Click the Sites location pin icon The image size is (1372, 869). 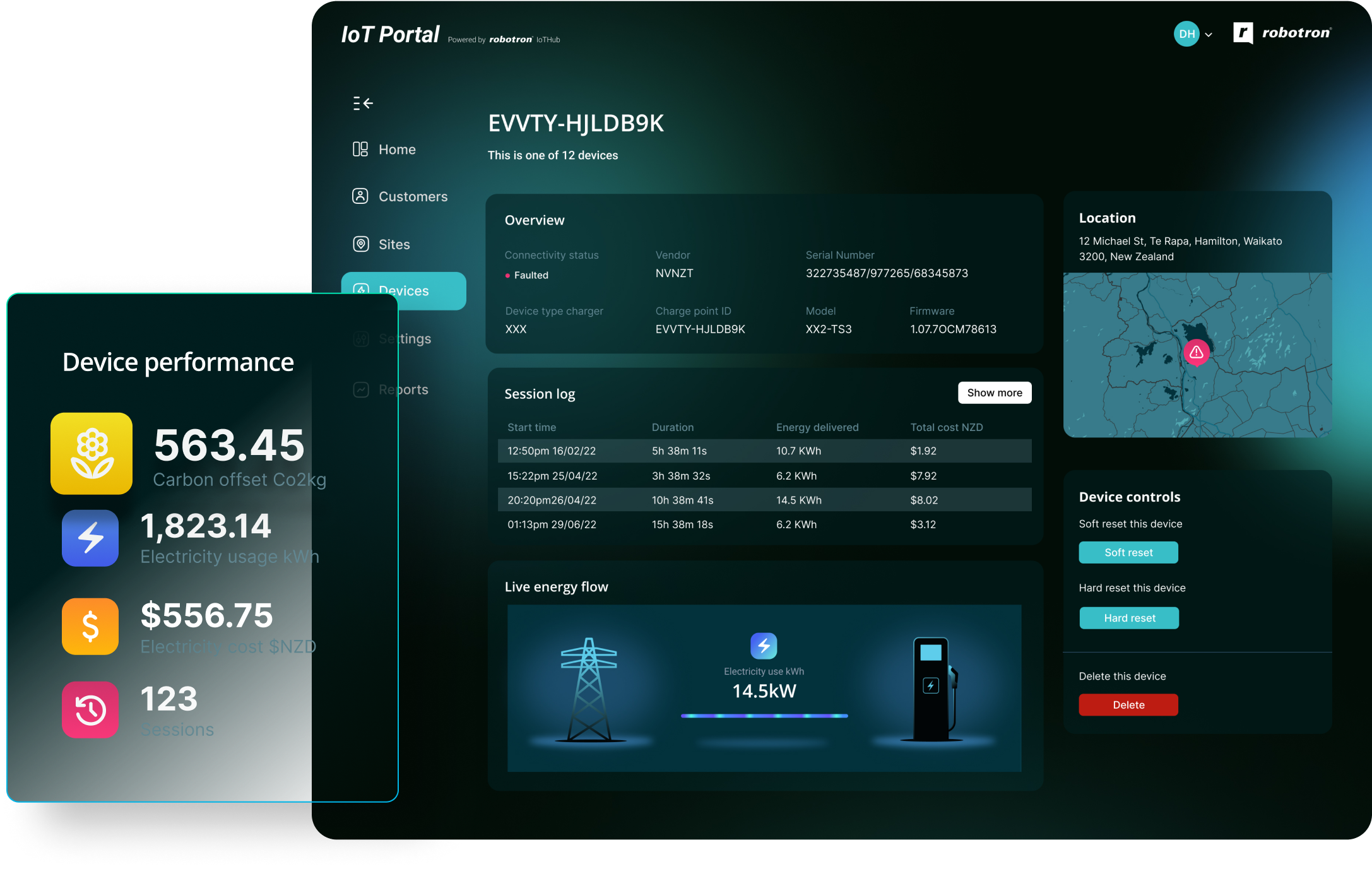360,244
